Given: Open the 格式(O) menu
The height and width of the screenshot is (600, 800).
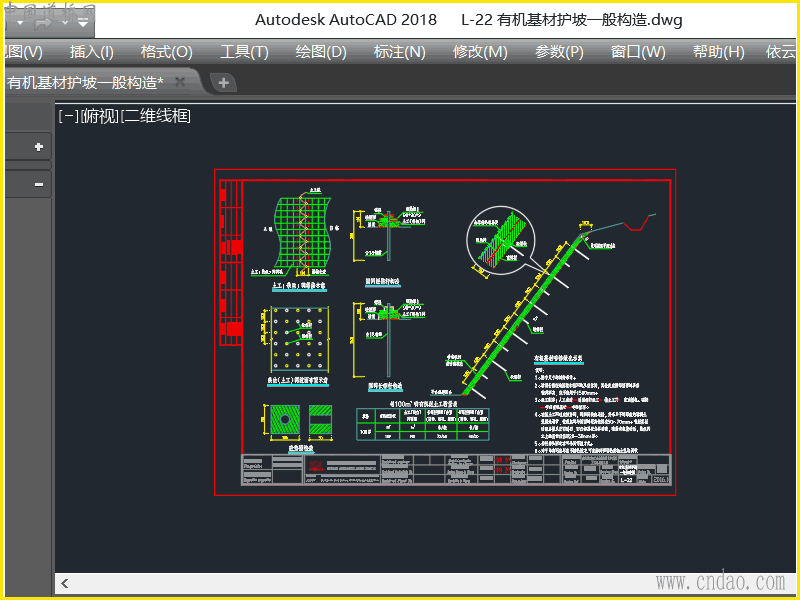Looking at the screenshot, I should [167, 52].
